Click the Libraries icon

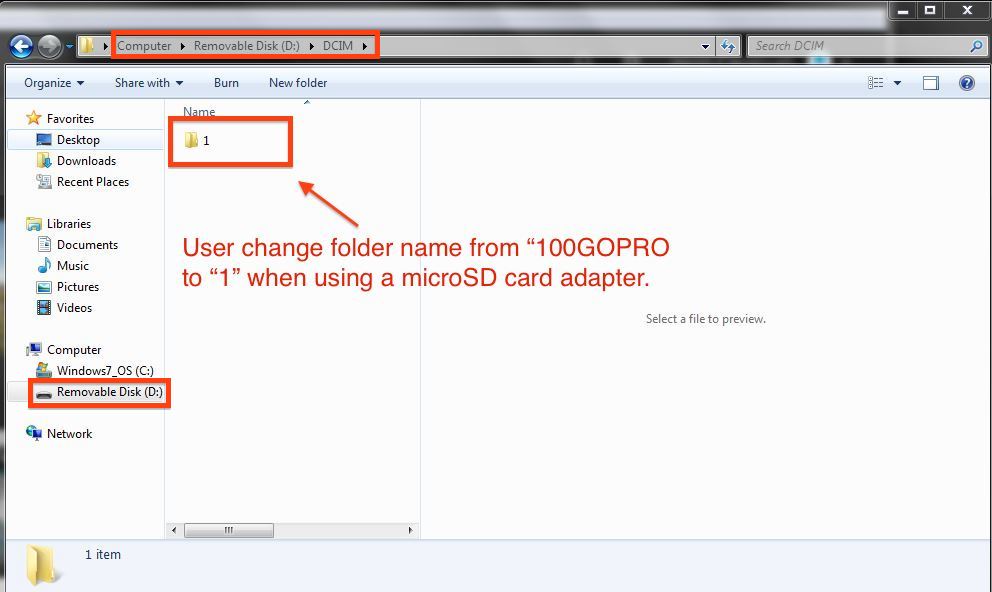point(34,224)
